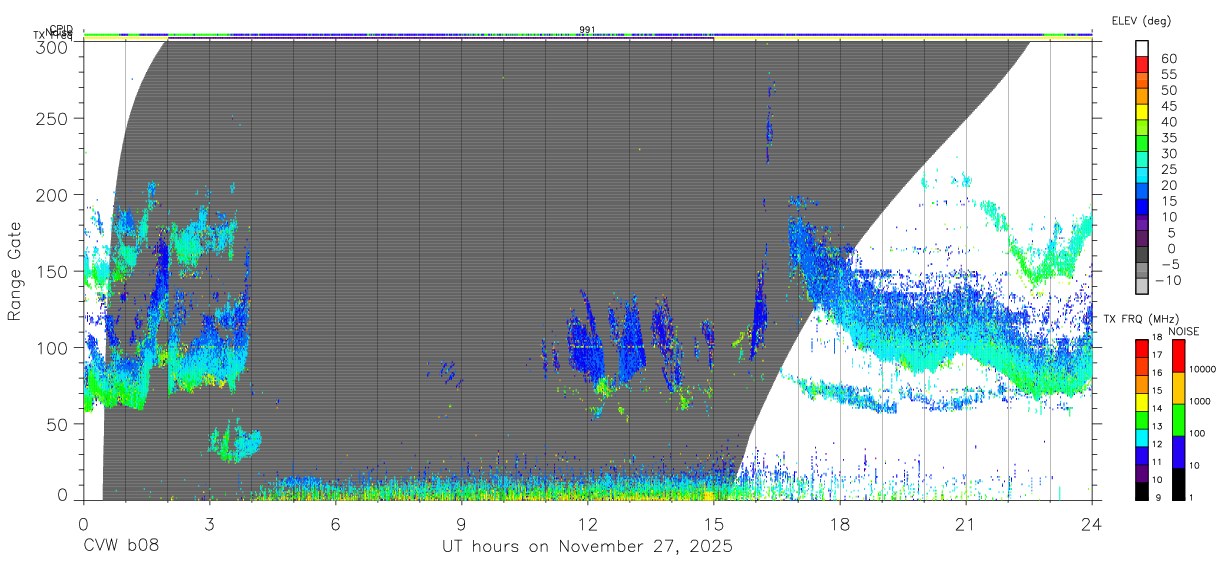Select the green 13–14 MHz TX FRQ swatch
Screen dimensions: 1228x567
click(x=1142, y=420)
